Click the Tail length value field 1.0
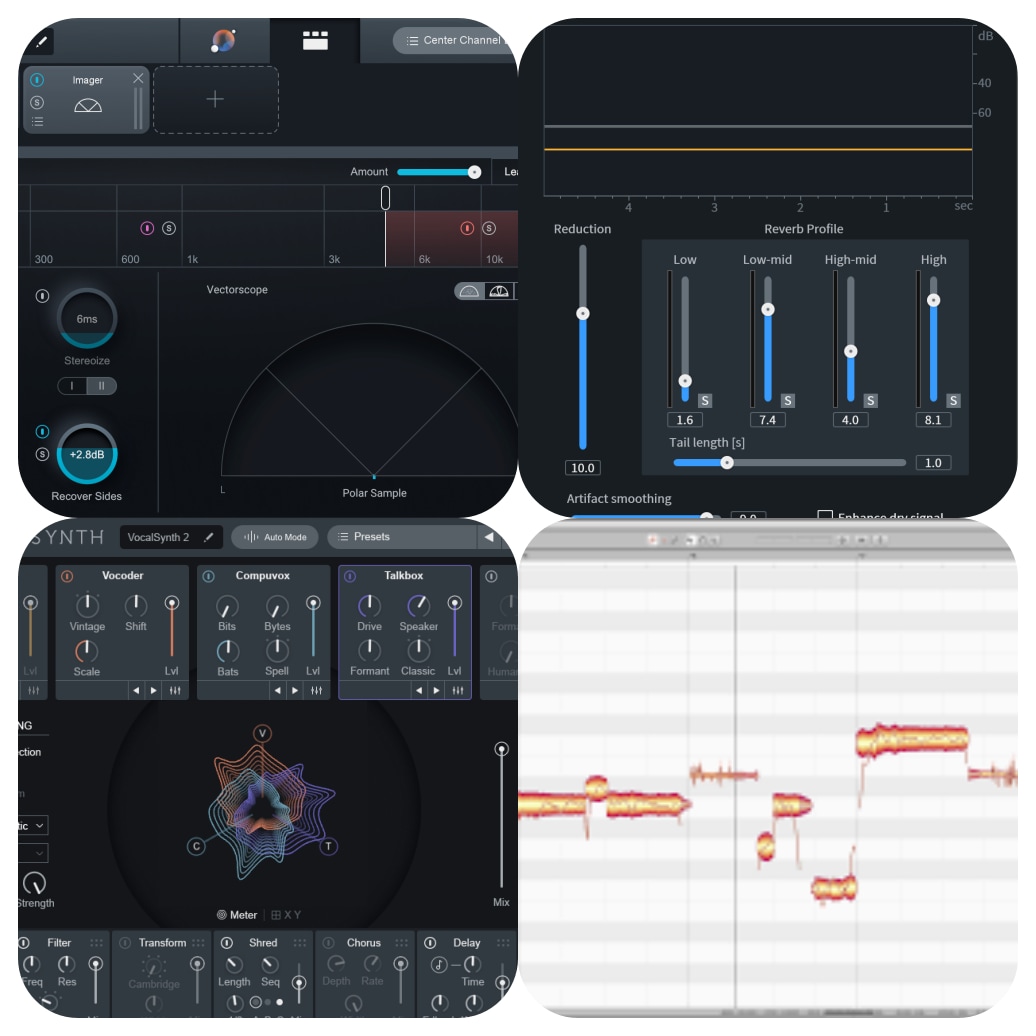Viewport: 1036px width, 1036px height. (x=933, y=462)
